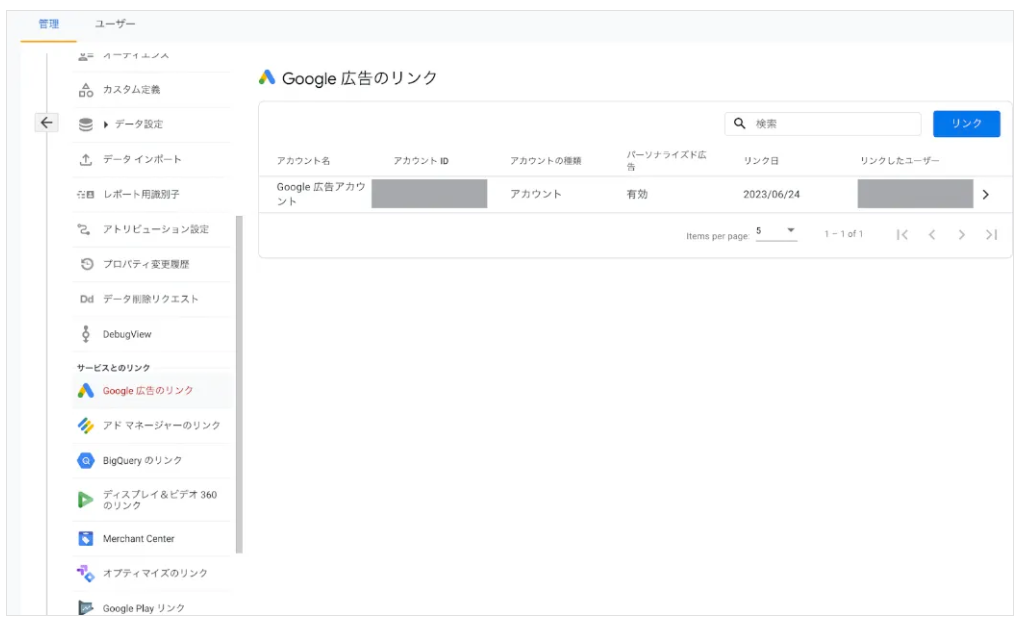Expand the データ設定 tree item
Image resolution: width=1019 pixels, height=621 pixels.
[107, 124]
